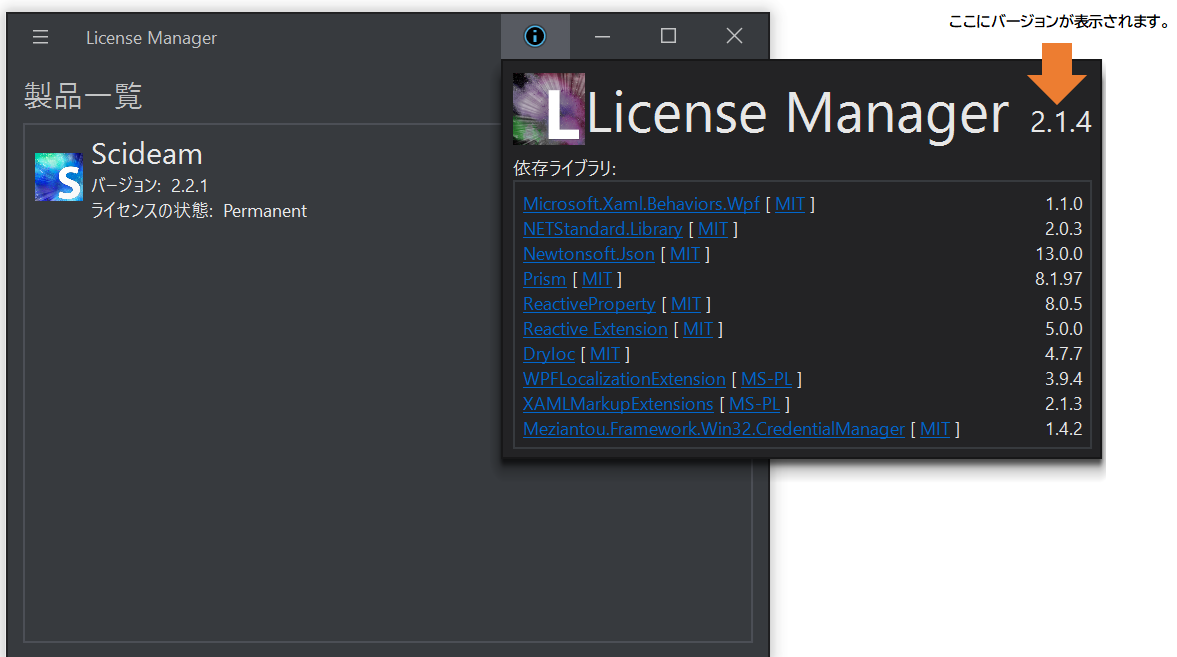Viewport: 1177px width, 657px height.
Task: Click the バージョン: 2.2.1 text
Action: (x=149, y=185)
